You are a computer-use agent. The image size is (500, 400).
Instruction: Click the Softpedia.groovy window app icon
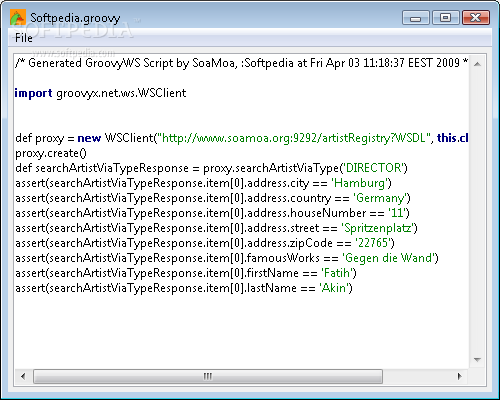(x=18, y=17)
